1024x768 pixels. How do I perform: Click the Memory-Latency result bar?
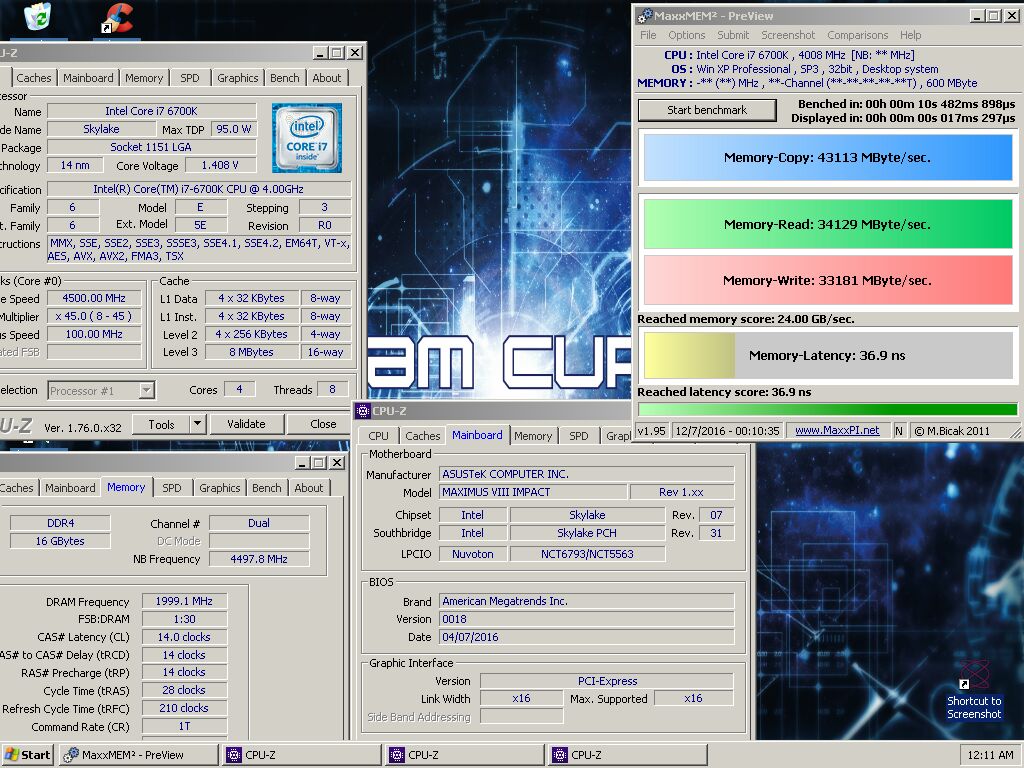tap(827, 355)
